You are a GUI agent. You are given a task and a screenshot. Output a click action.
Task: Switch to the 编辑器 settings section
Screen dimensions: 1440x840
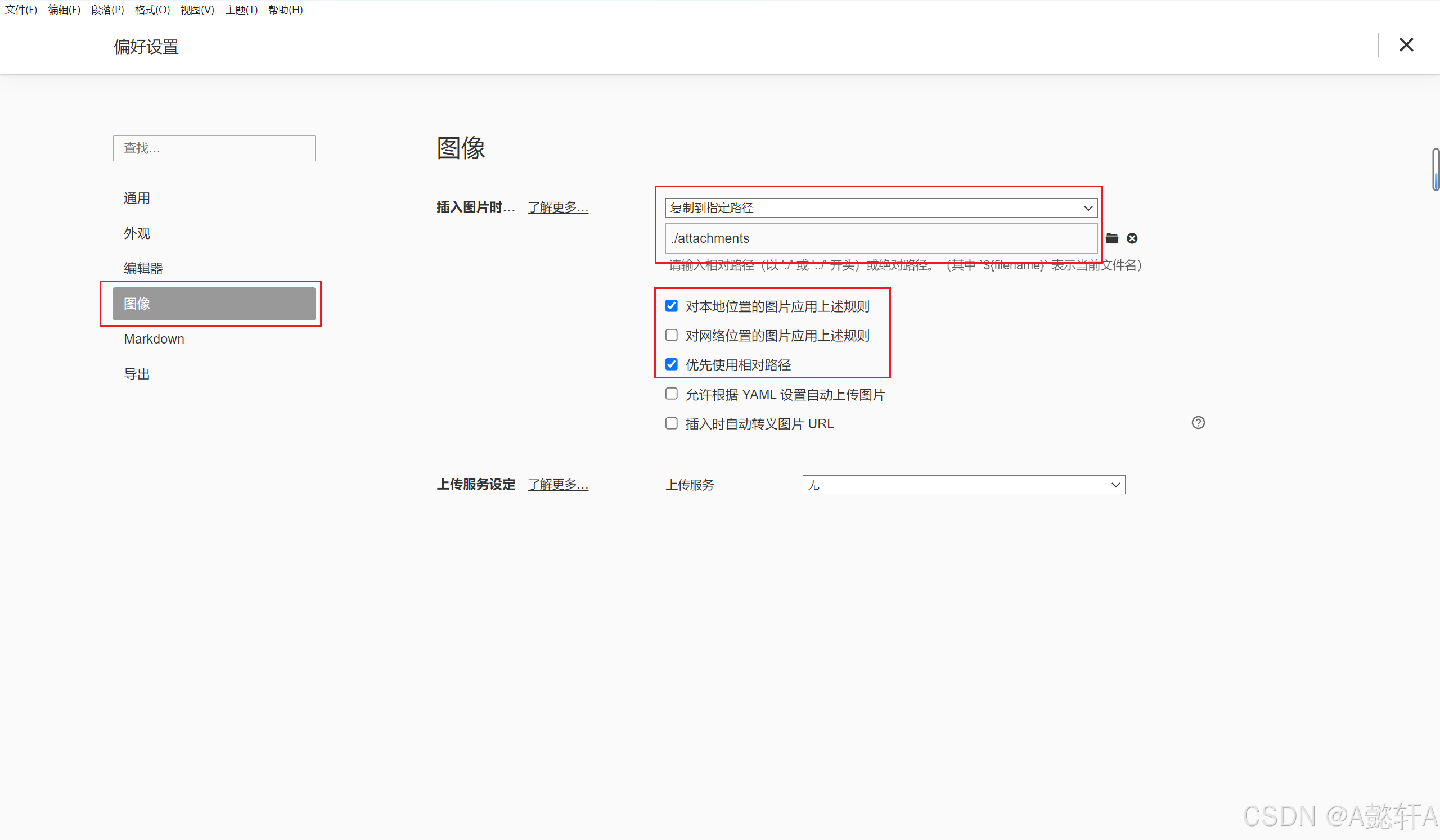click(143, 268)
